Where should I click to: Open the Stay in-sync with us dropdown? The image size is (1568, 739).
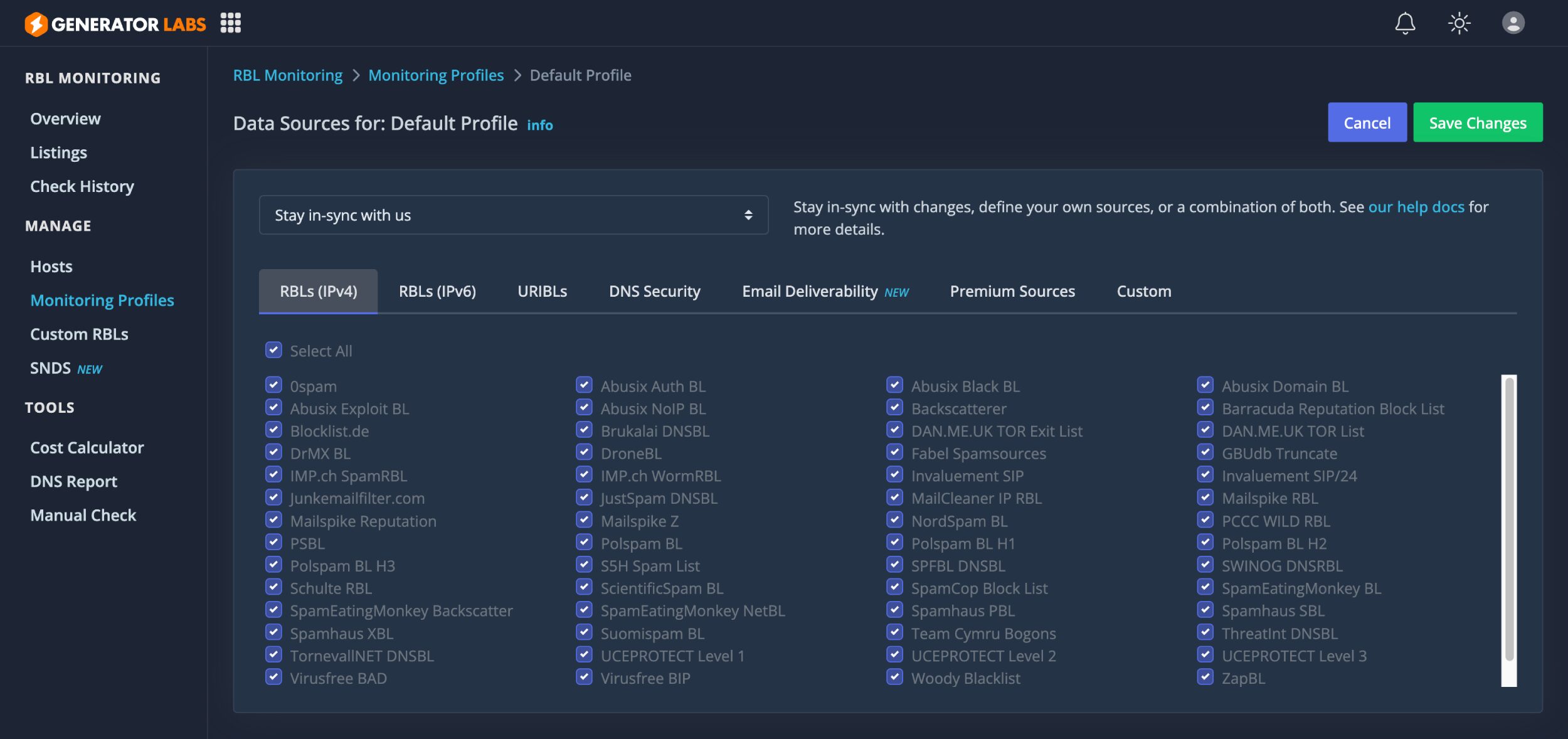point(514,215)
